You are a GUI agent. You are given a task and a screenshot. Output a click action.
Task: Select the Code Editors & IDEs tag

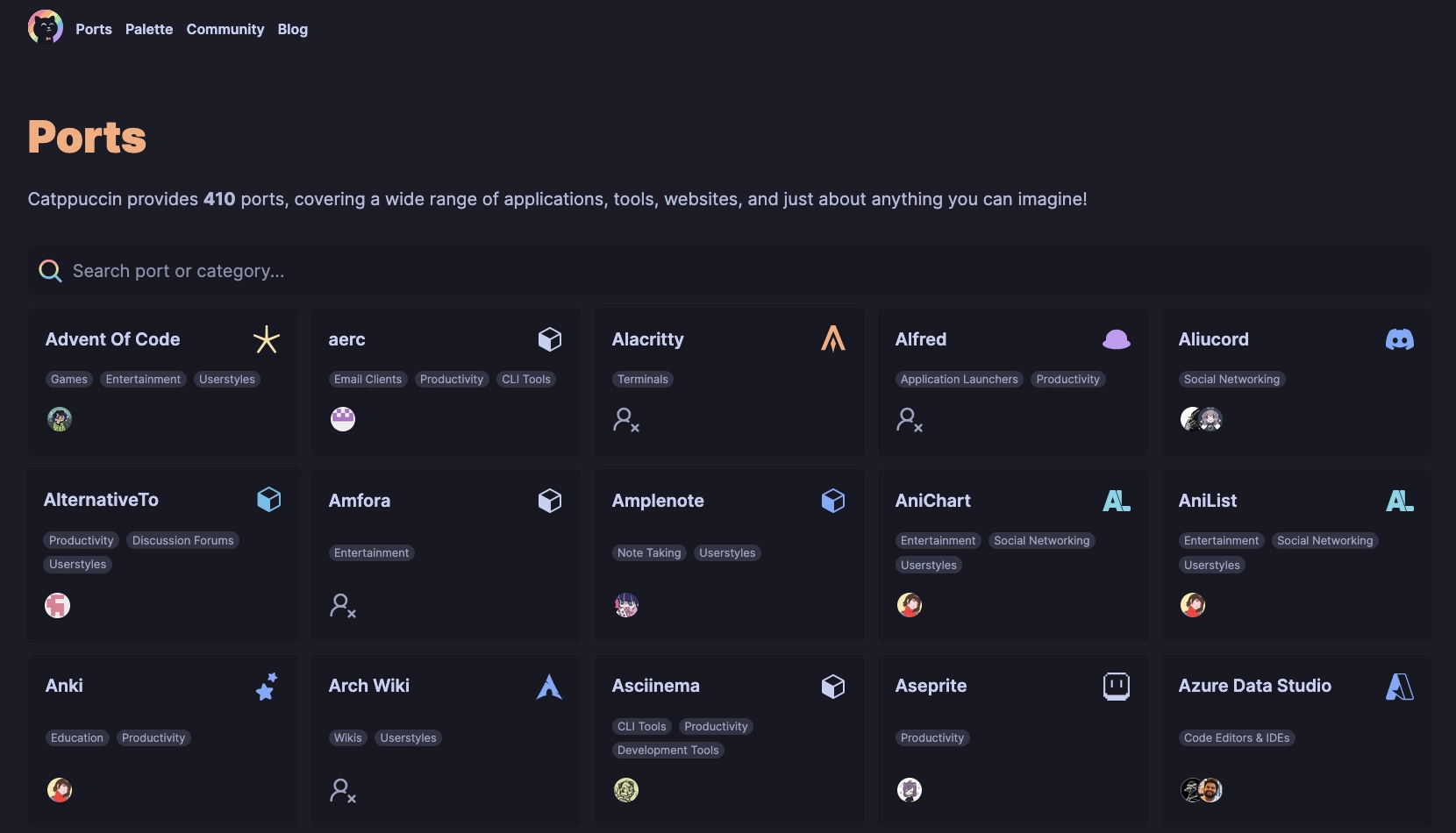click(1237, 738)
